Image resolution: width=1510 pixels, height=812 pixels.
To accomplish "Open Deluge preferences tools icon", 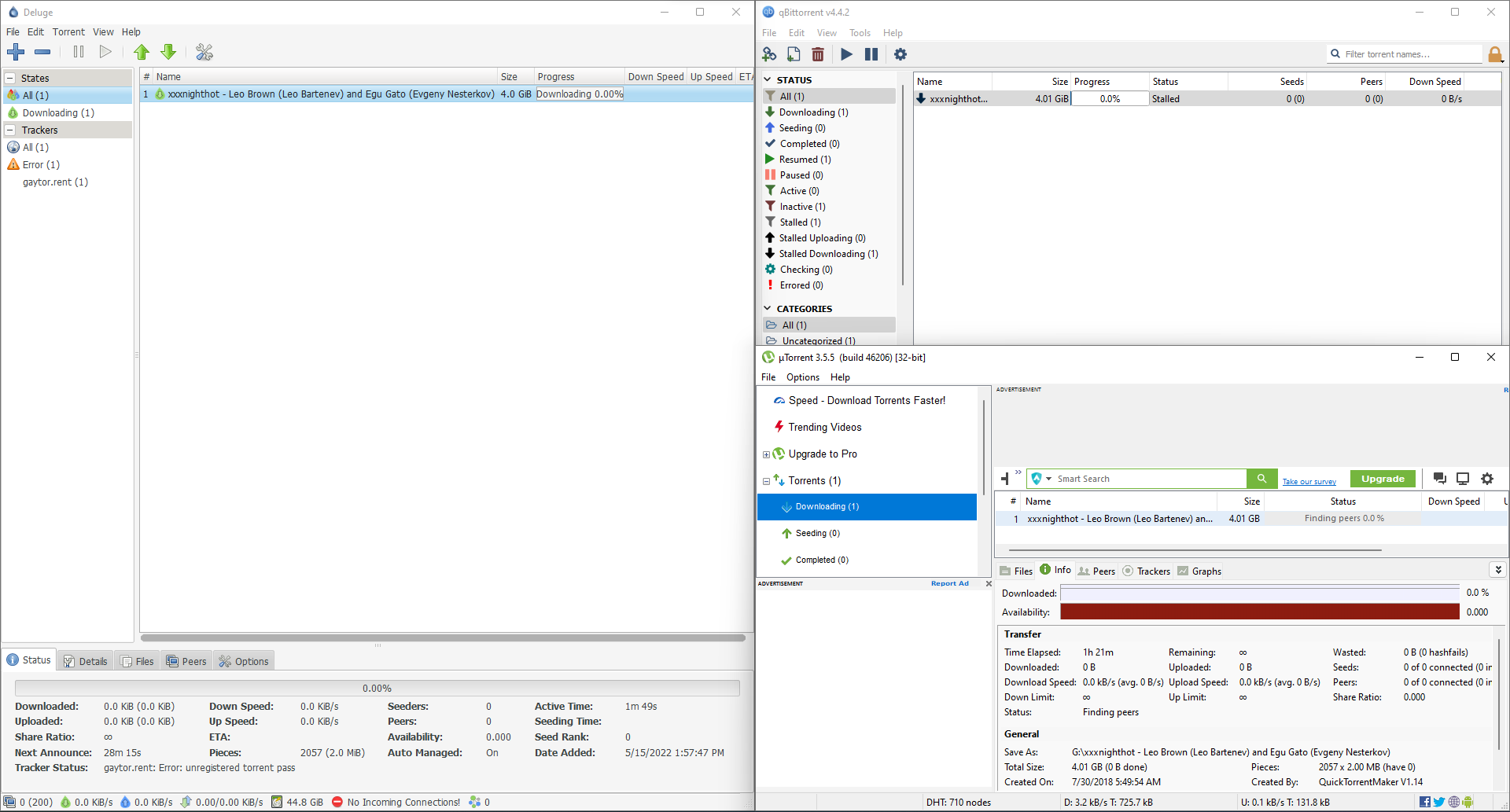I will click(204, 52).
